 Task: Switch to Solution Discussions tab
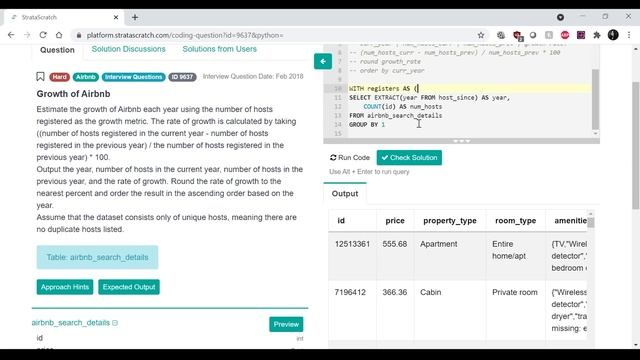pos(129,49)
